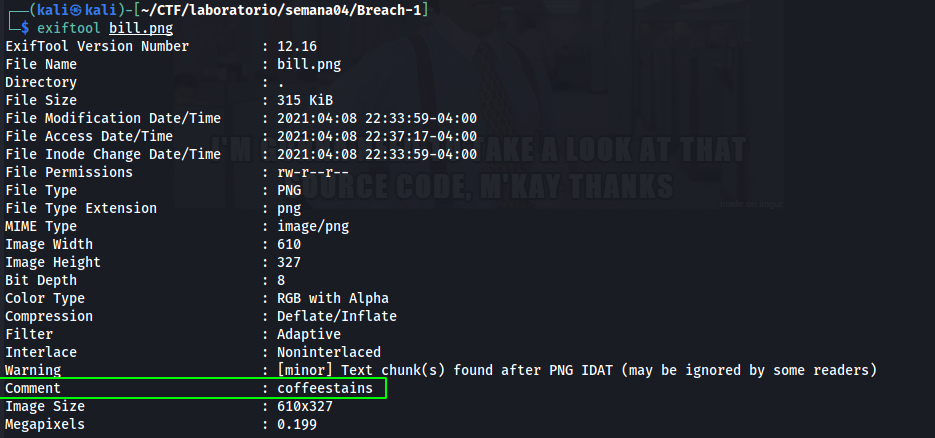The width and height of the screenshot is (935, 438).
Task: Click the Filter value Adaptive
Action: (x=308, y=334)
